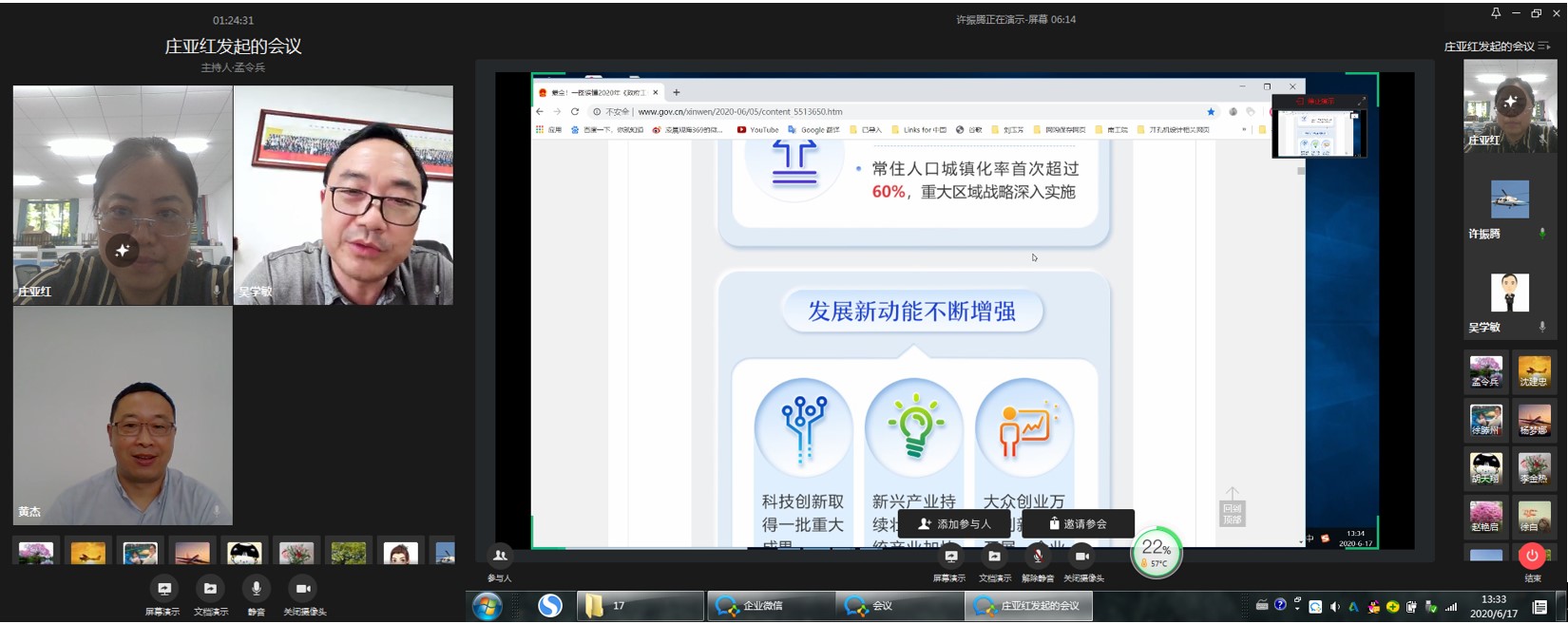Open the Windows Start menu
The width and height of the screenshot is (1568, 624).
click(488, 606)
